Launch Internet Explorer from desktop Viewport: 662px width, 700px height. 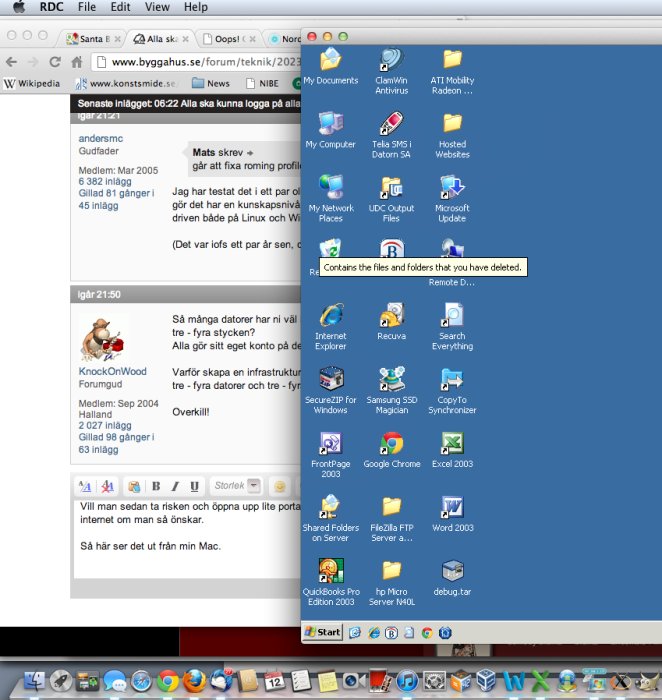click(x=331, y=326)
